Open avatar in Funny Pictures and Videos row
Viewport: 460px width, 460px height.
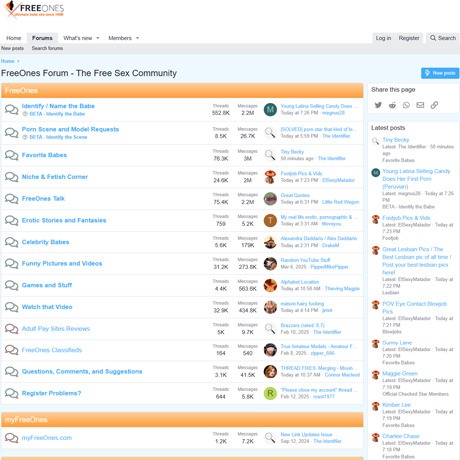[x=270, y=264]
